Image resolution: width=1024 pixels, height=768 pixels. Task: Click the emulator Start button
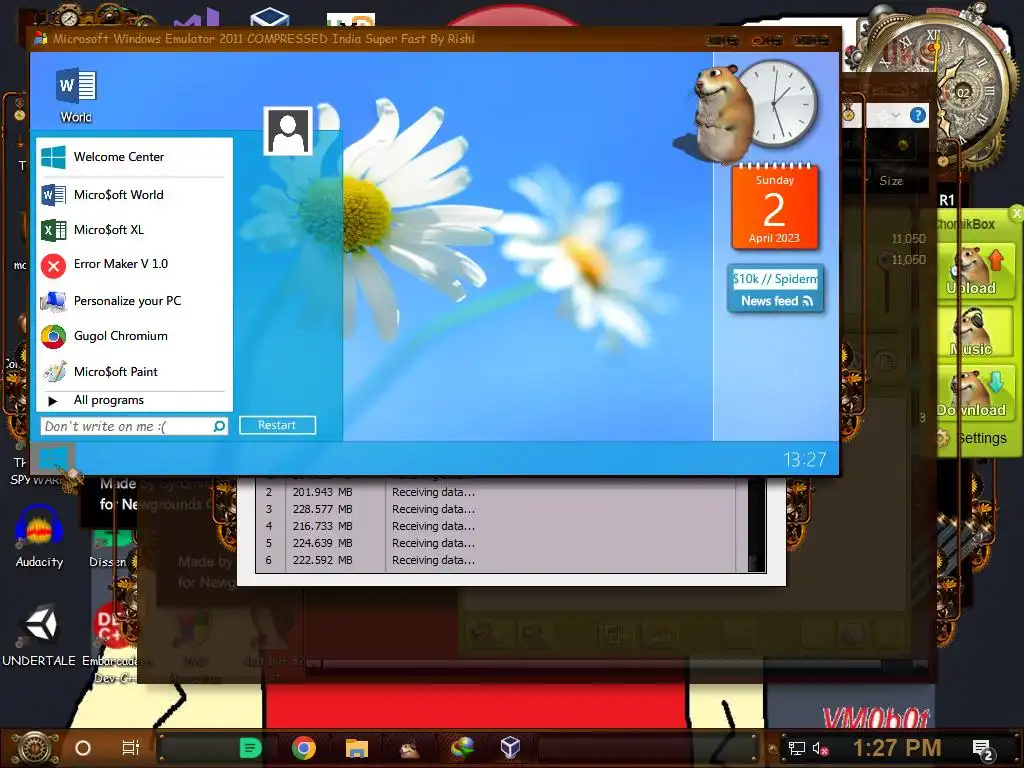point(53,458)
